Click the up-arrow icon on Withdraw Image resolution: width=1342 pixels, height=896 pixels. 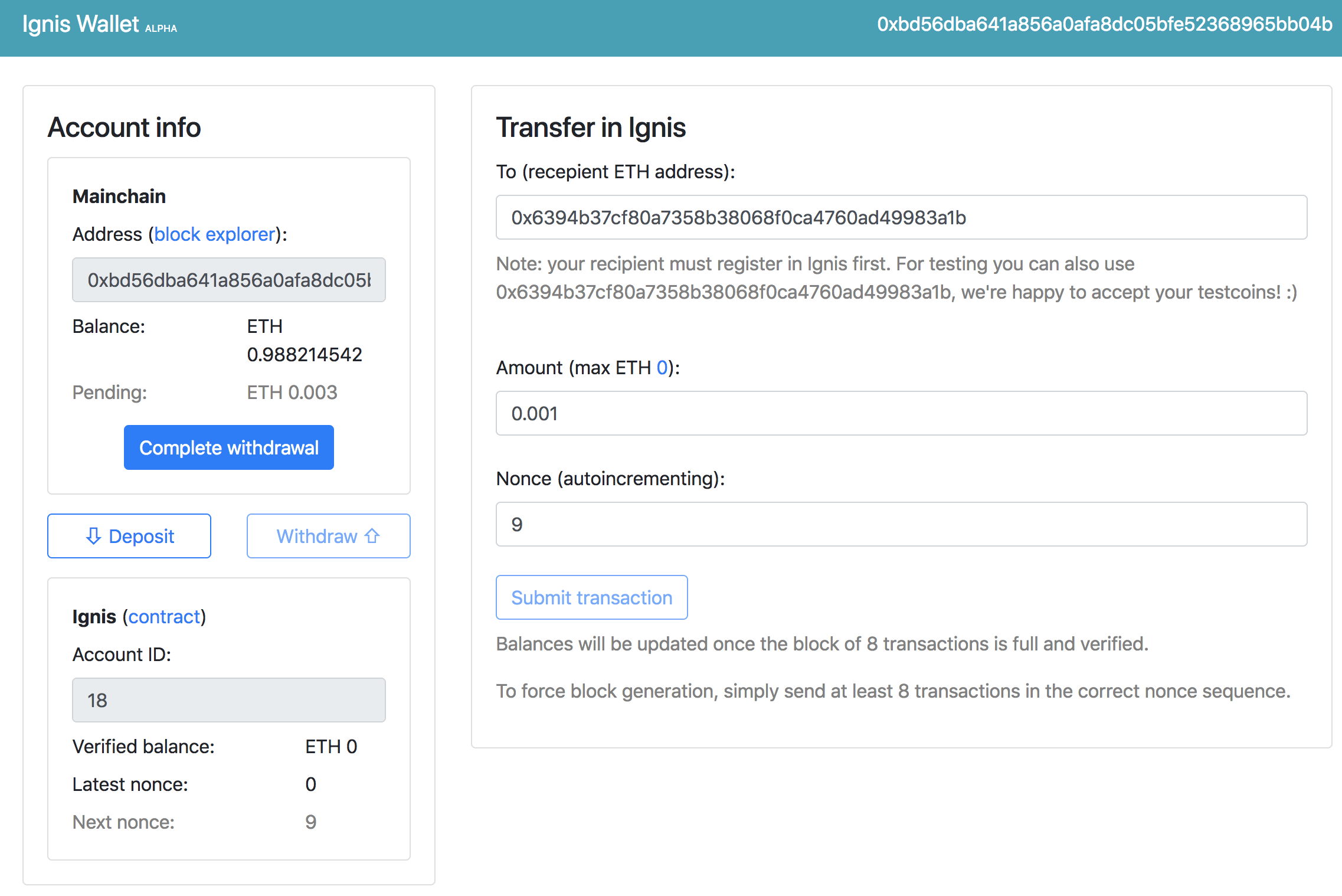372,535
